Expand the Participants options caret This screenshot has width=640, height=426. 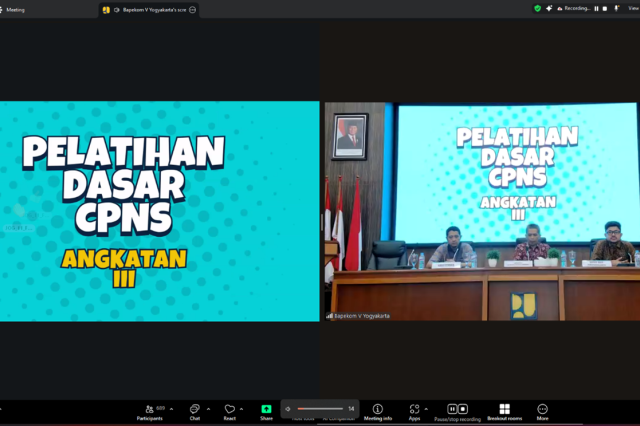click(171, 409)
